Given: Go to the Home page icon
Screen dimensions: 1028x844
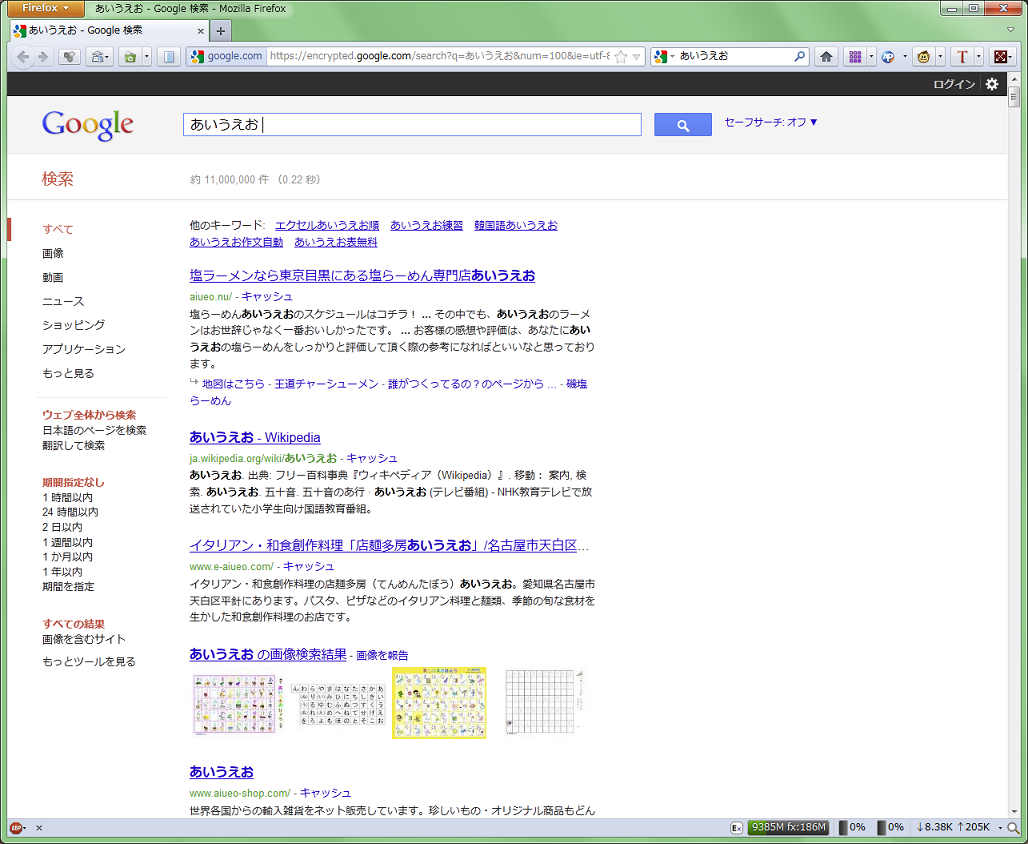Looking at the screenshot, I should 826,57.
